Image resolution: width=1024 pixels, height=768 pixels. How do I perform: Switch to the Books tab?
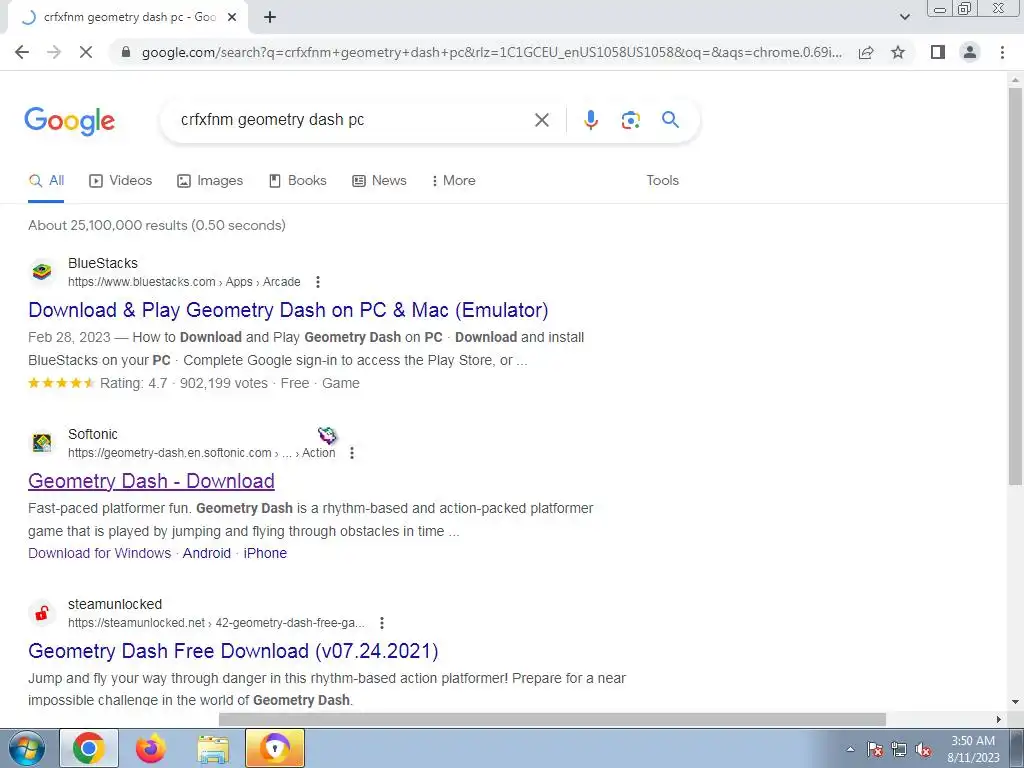click(298, 181)
